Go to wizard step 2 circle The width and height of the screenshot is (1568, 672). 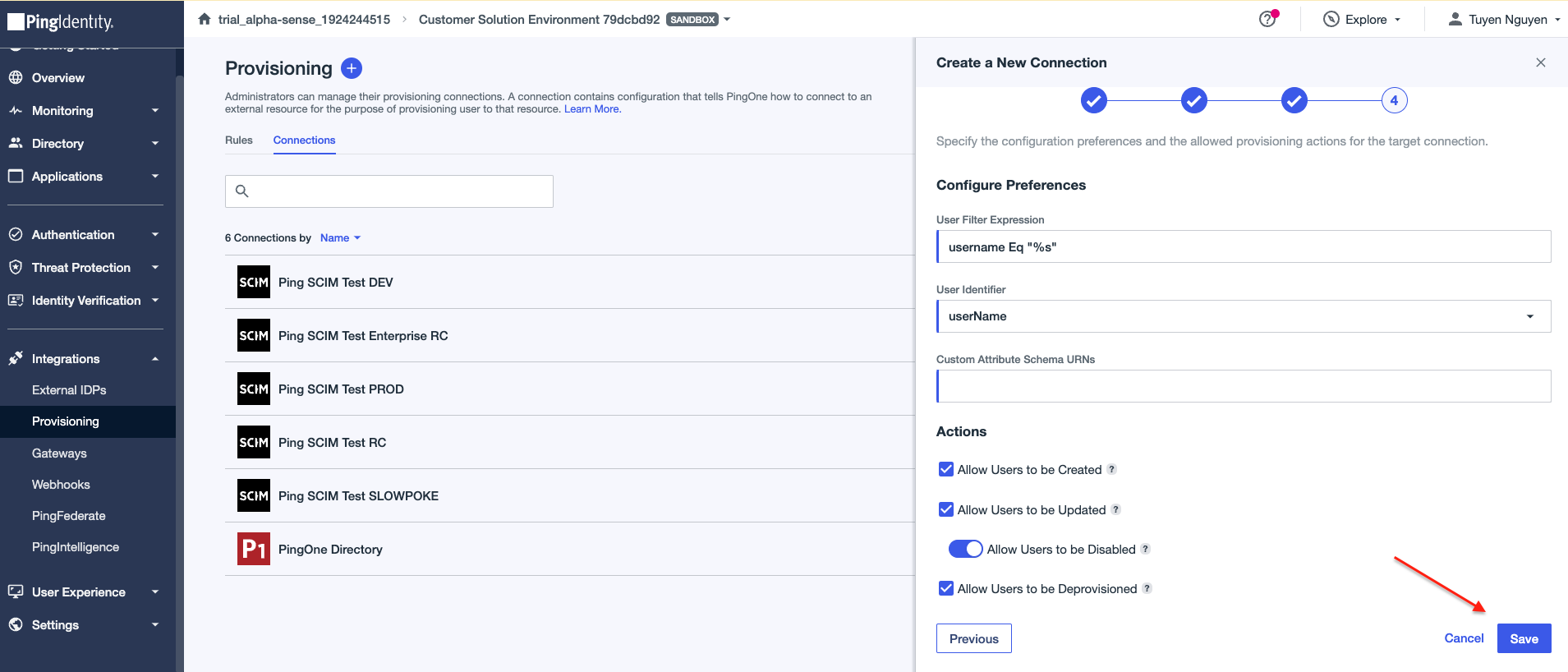[1193, 100]
